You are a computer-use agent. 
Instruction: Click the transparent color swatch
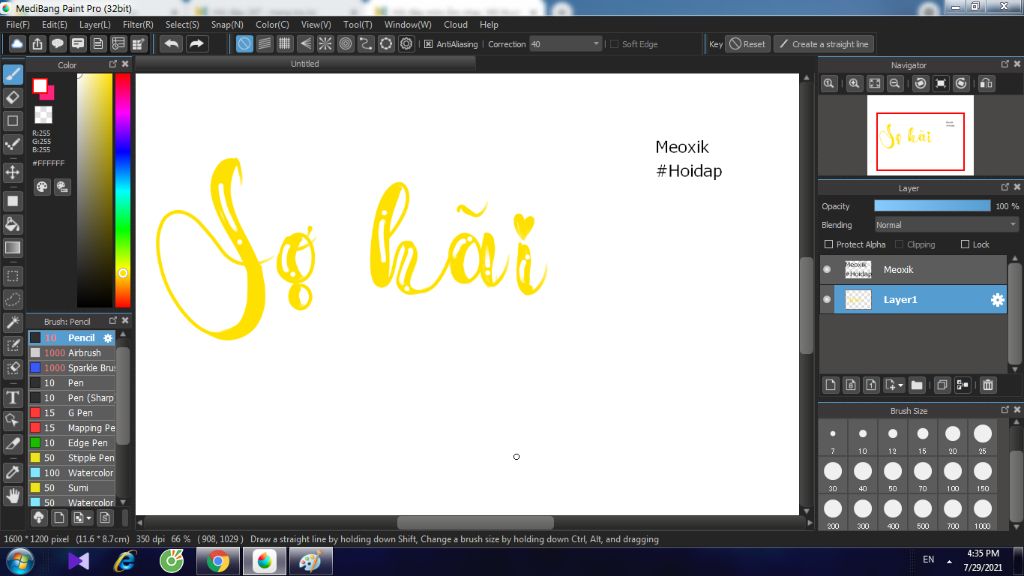pyautogui.click(x=43, y=115)
